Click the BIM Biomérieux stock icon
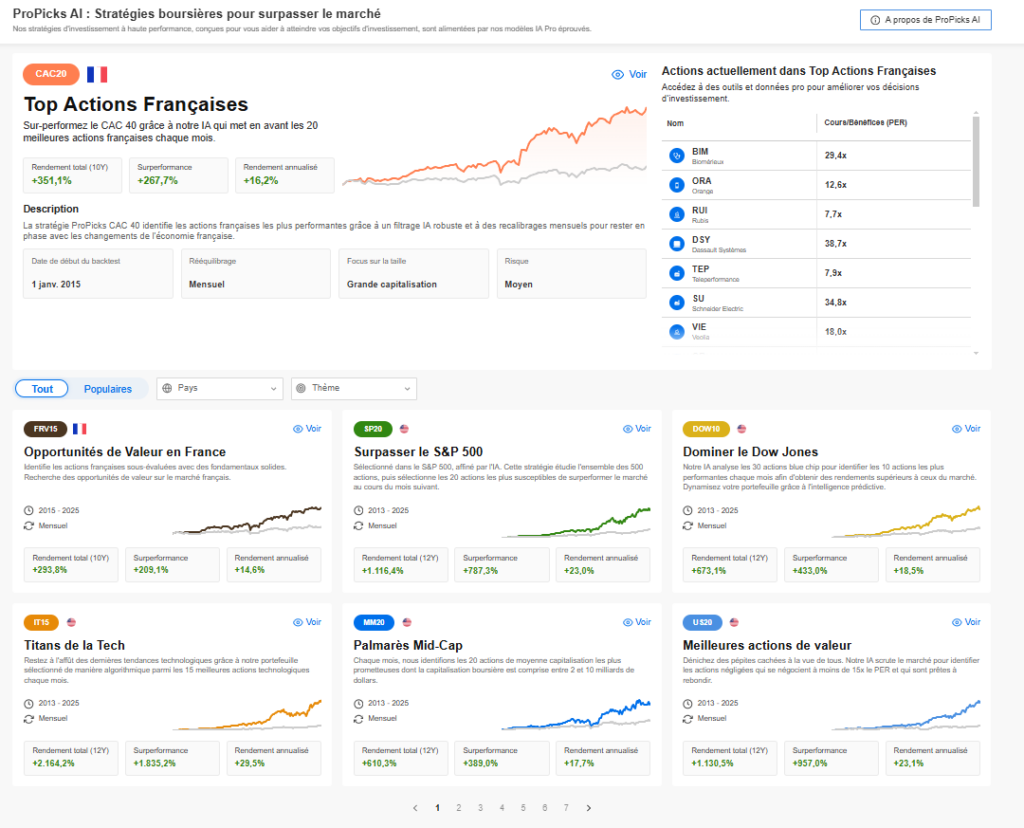Image resolution: width=1024 pixels, height=828 pixels. [676, 155]
